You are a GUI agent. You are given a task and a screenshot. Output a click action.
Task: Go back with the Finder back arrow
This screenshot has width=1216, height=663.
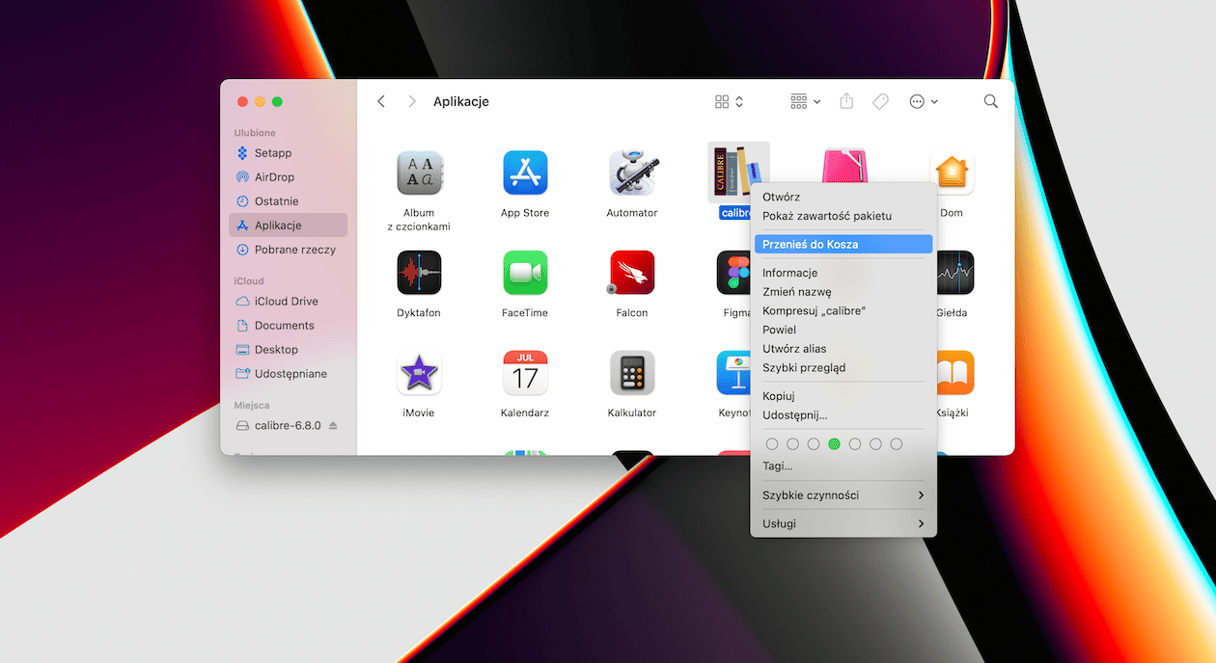point(381,102)
